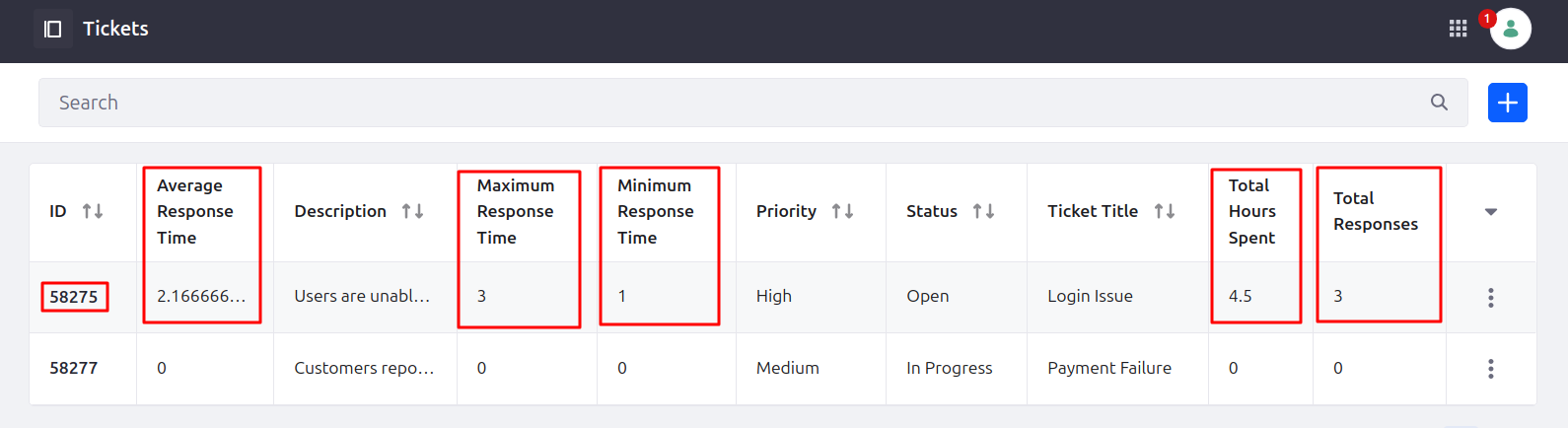The height and width of the screenshot is (428, 1568).
Task: Sort by Status column arrows
Action: [983, 211]
